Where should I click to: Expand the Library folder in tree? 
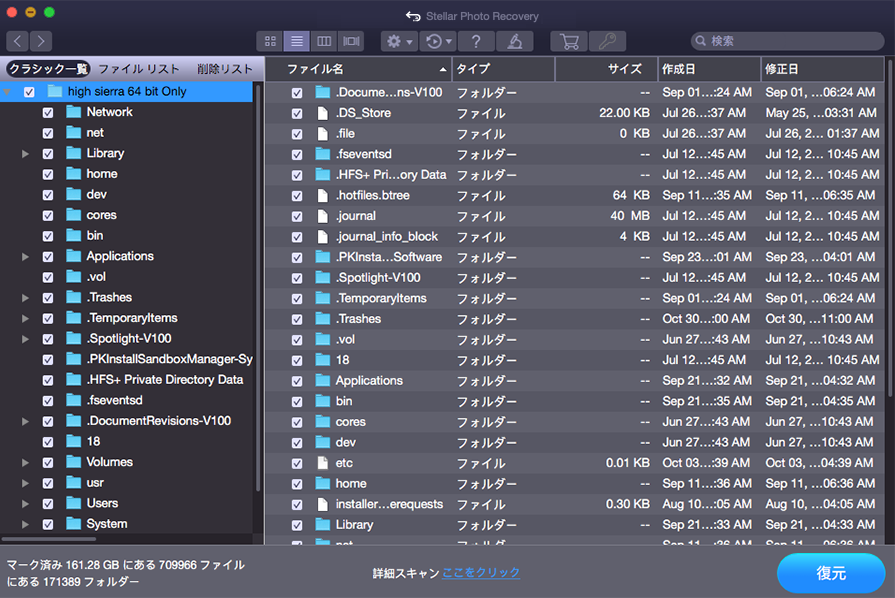pos(25,153)
